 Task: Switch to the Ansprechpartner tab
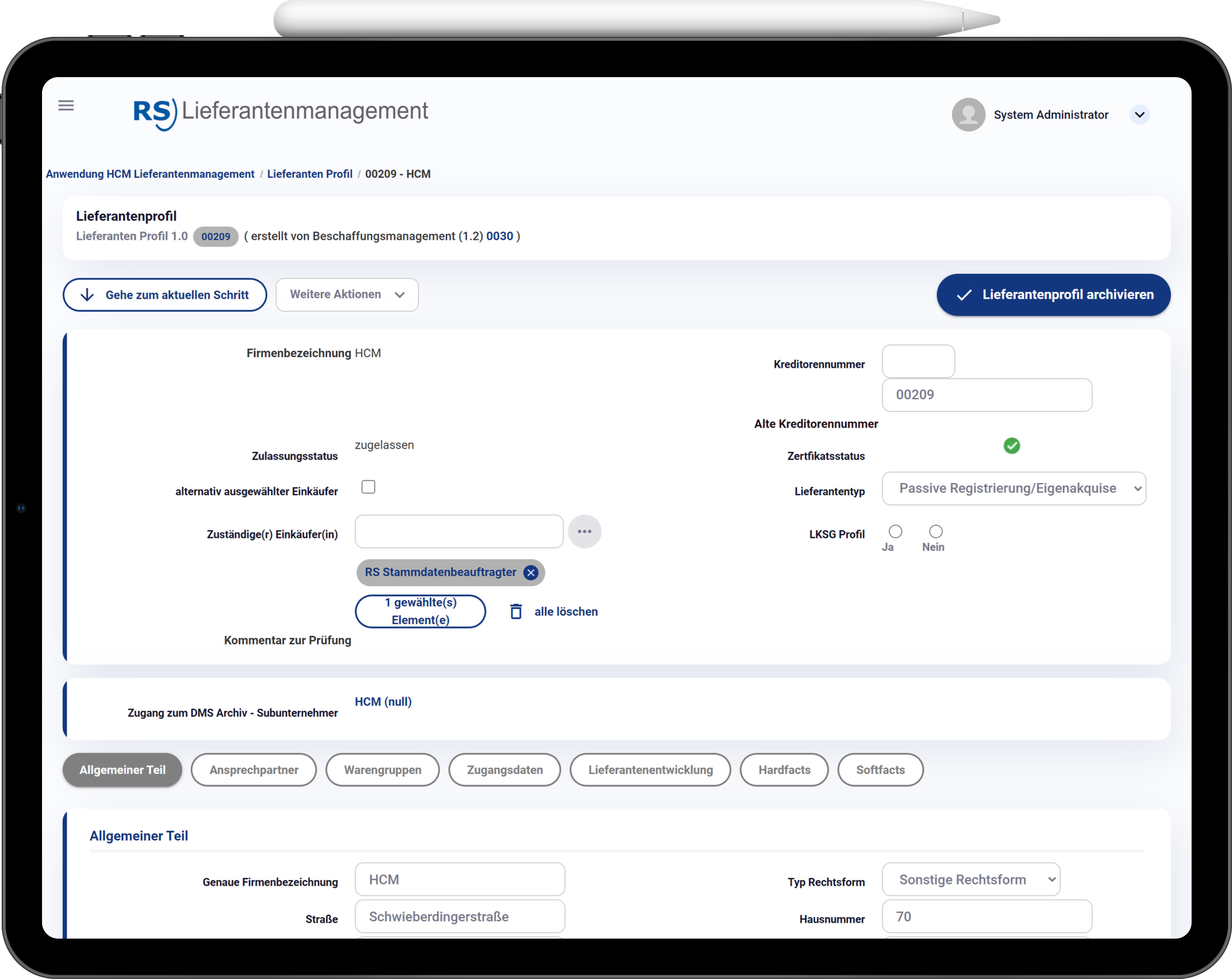[x=254, y=770]
